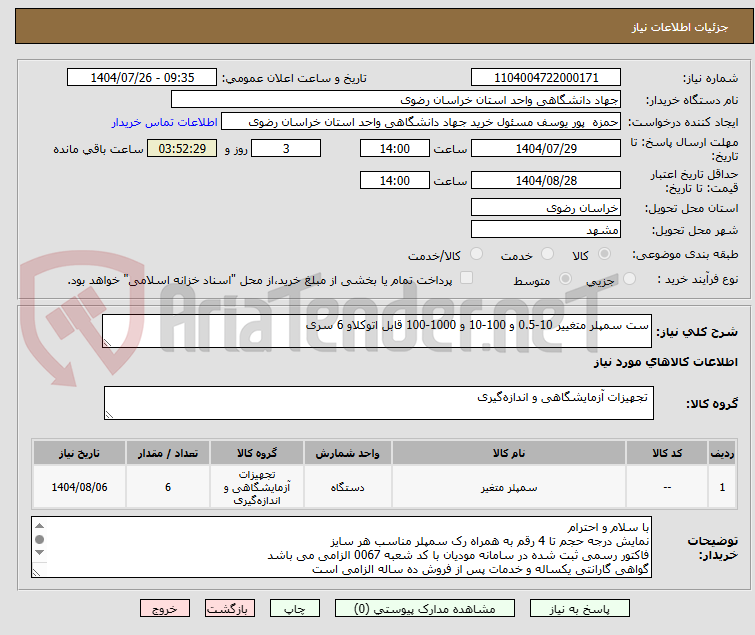Click the response deadline date 1404/07/29
This screenshot has height=635, width=755.
pos(546,148)
